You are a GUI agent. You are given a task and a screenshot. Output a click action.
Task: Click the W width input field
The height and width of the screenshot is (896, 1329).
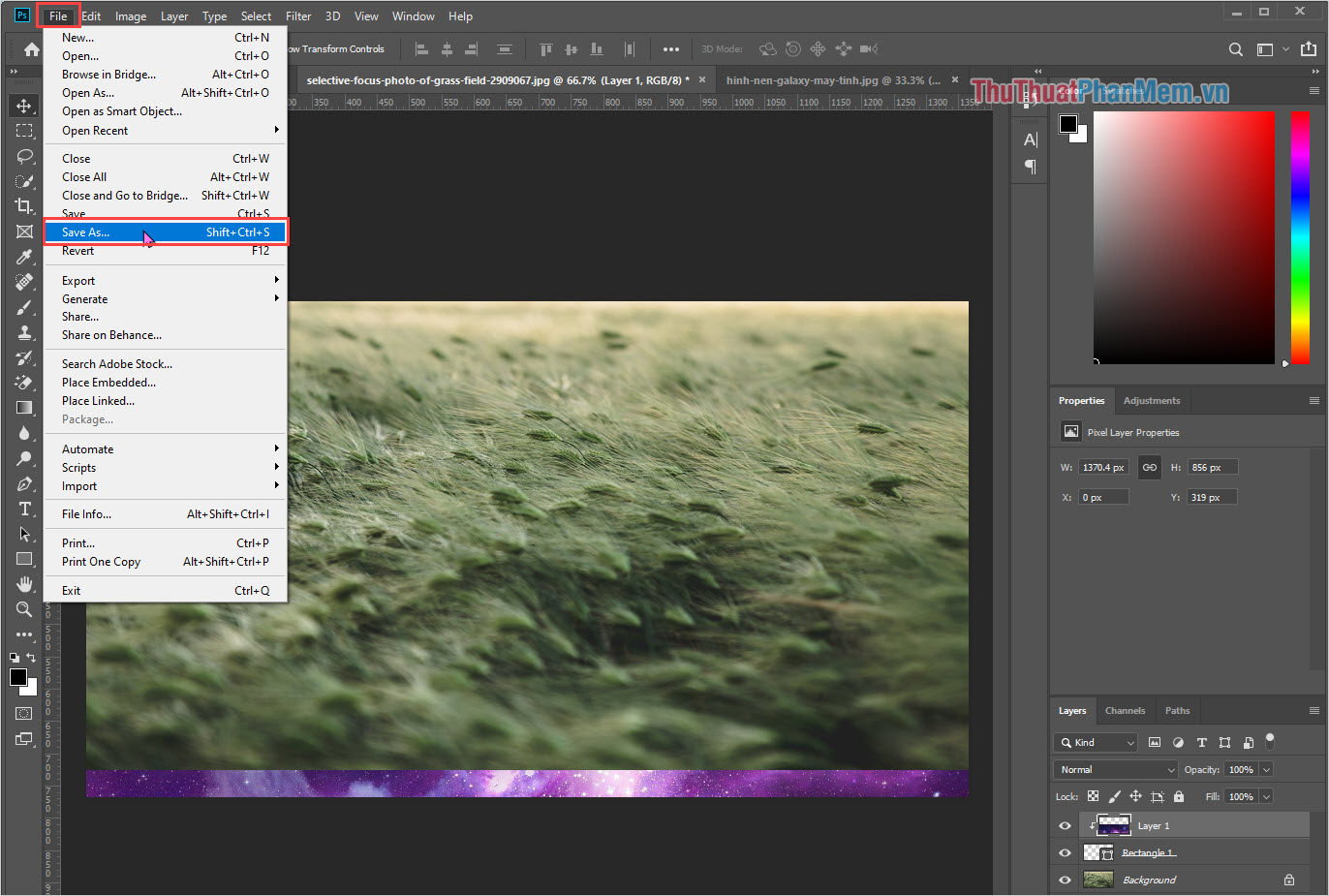point(1103,466)
